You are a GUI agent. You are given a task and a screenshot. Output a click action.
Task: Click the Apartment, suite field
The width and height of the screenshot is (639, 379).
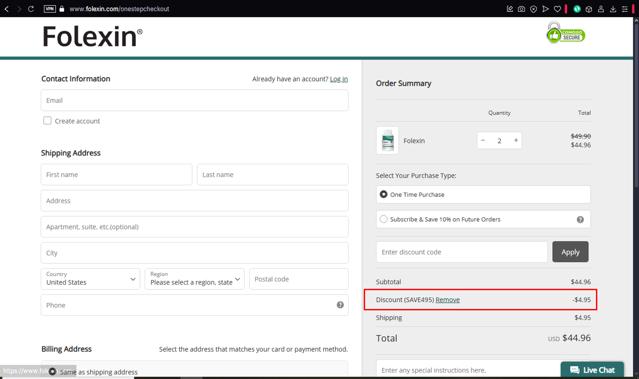[194, 227]
